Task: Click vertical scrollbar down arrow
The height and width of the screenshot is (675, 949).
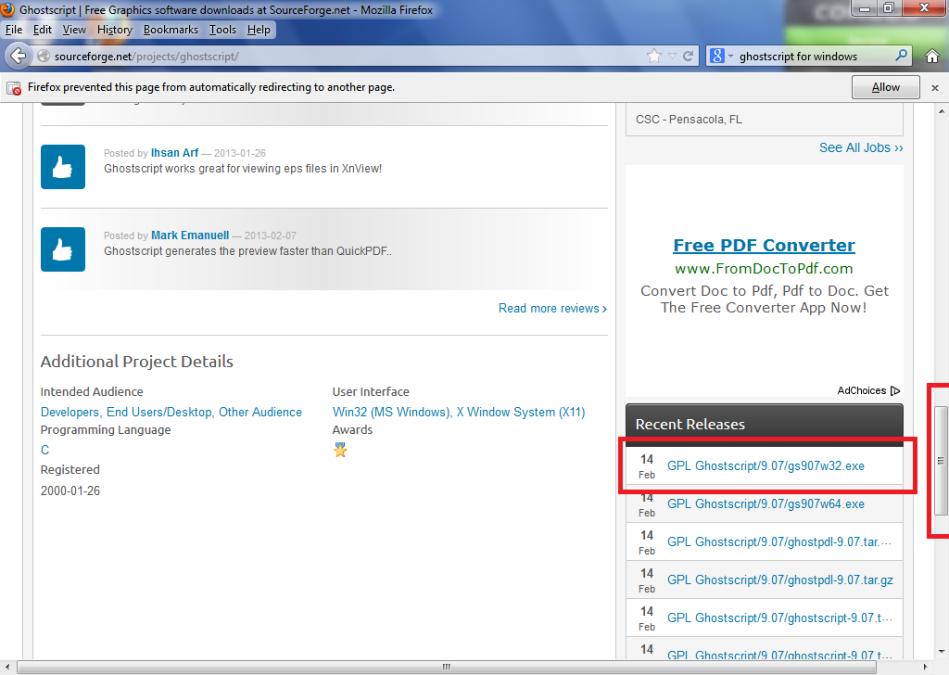Action: (x=941, y=652)
